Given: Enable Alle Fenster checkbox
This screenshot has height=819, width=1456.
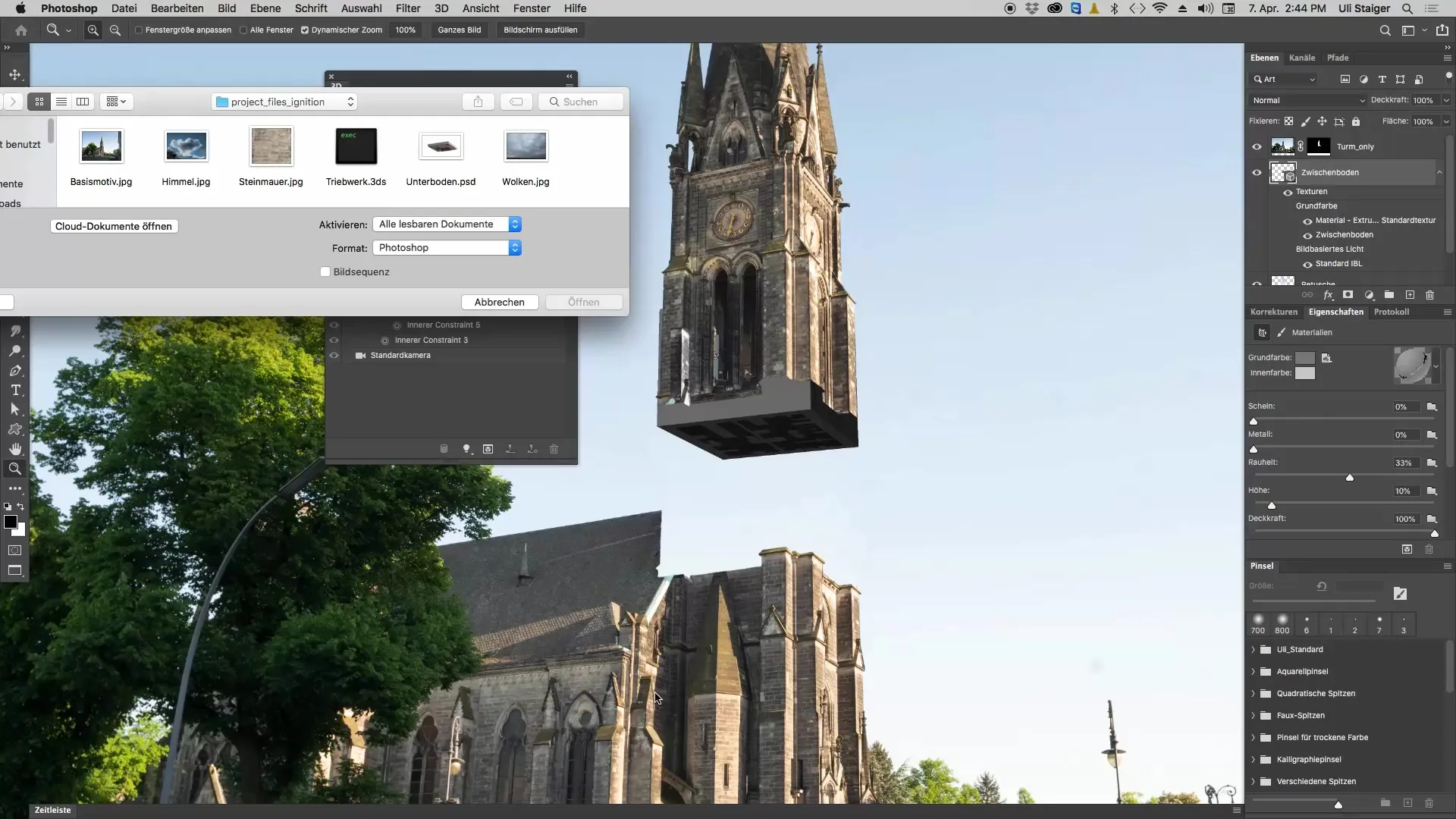Looking at the screenshot, I should [x=243, y=30].
